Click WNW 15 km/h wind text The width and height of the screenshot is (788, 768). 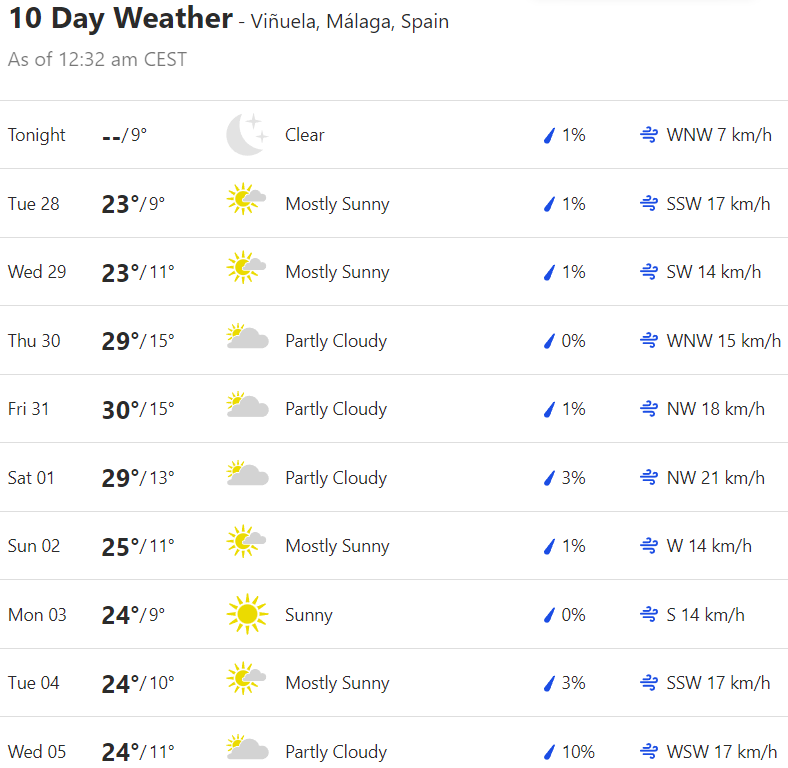click(723, 341)
